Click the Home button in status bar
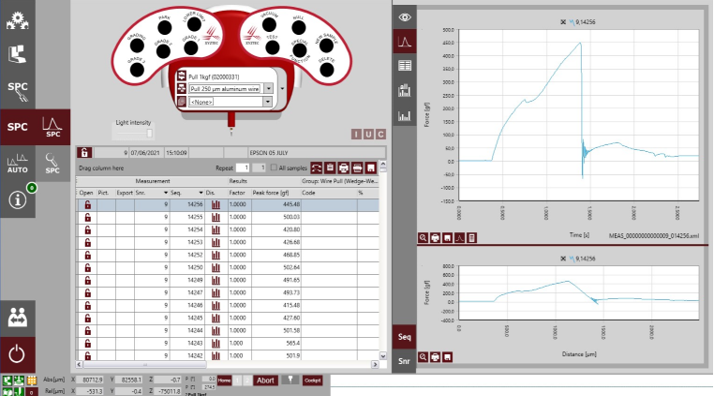Screen dimensions: 714x396 coord(224,381)
